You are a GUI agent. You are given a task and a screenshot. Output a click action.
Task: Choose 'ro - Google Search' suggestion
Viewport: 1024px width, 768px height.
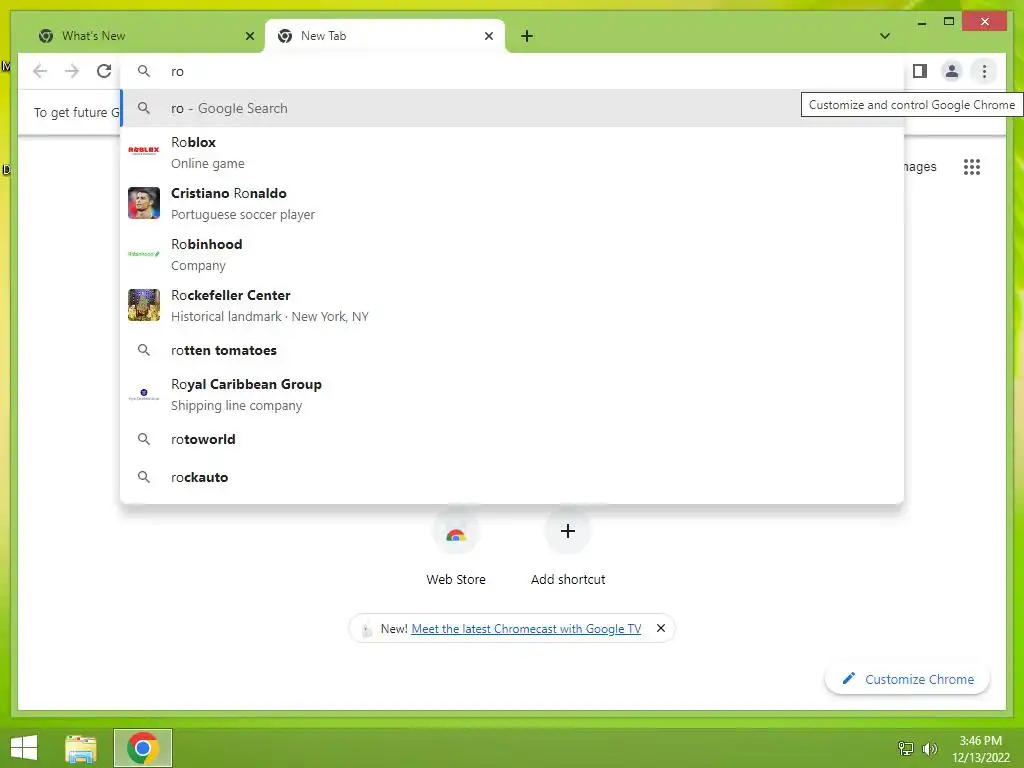[513, 108]
